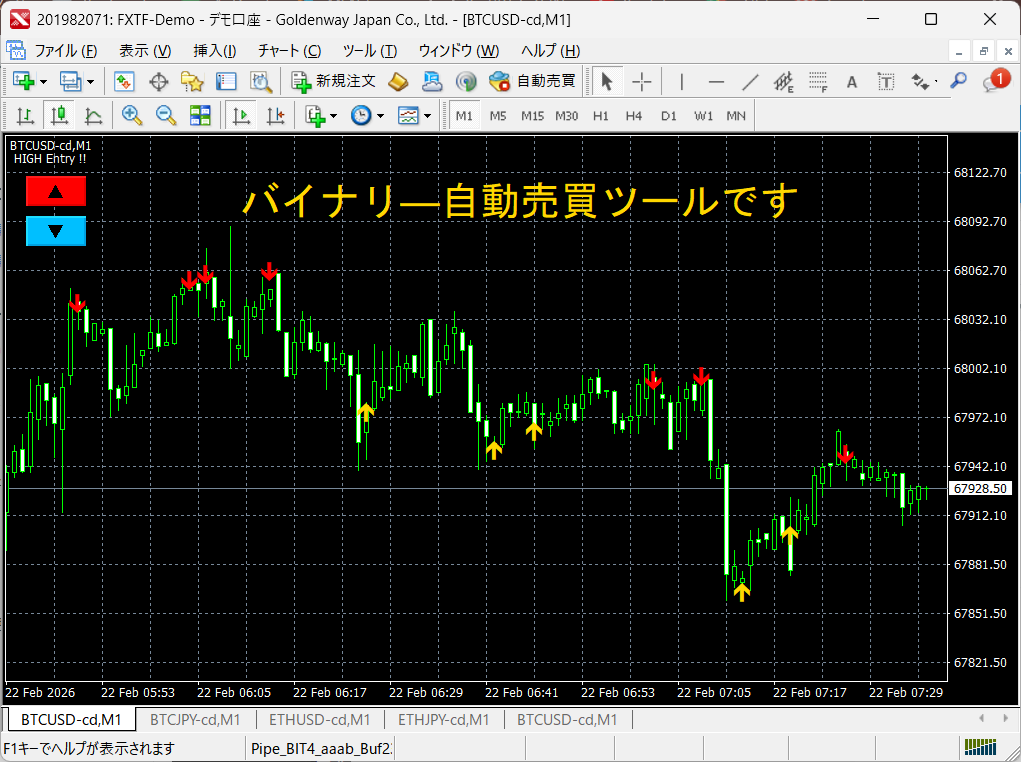The image size is (1021, 762).
Task: Click the red HIGH entry up-arrow button
Action: pyautogui.click(x=56, y=191)
